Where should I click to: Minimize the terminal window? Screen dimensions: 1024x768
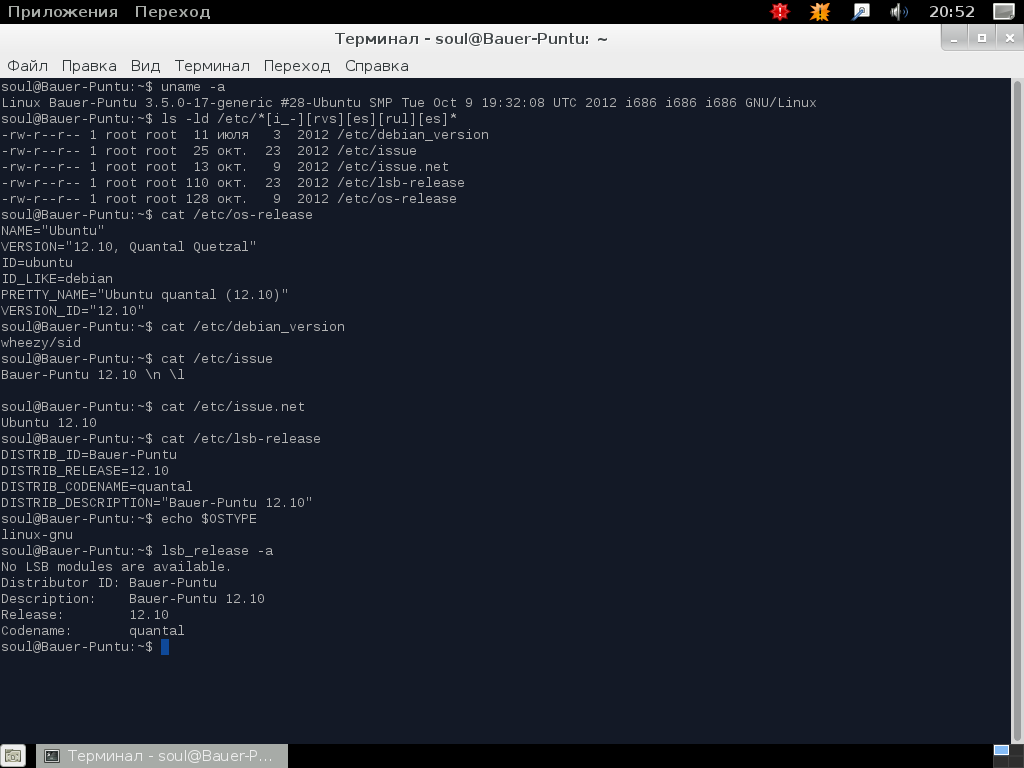(x=954, y=39)
